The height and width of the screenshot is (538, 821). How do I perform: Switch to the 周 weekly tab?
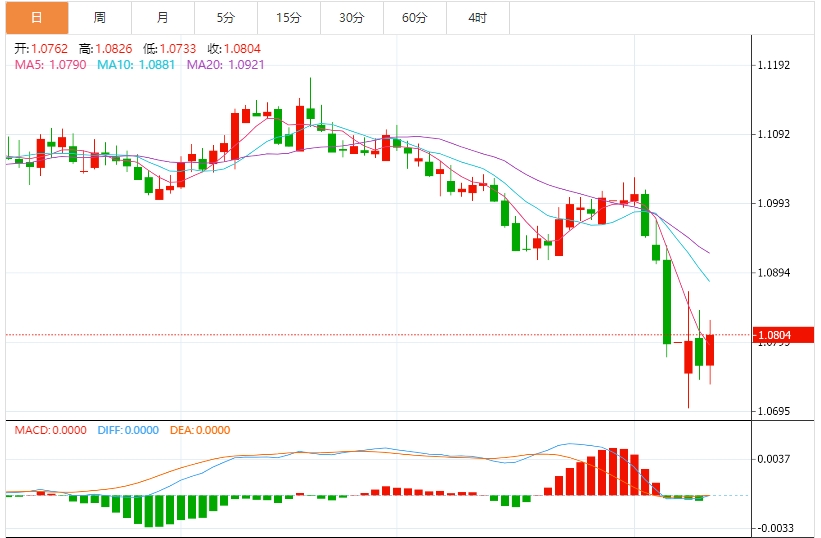point(99,18)
